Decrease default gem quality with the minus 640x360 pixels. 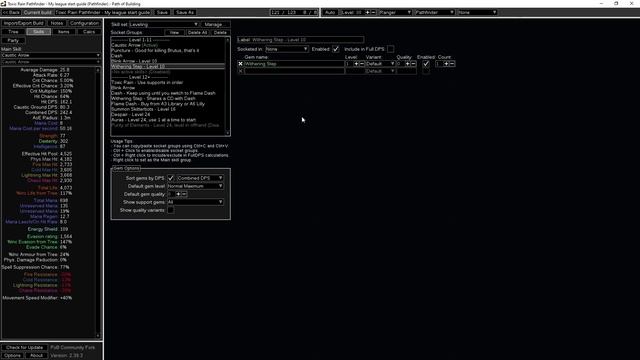tap(184, 194)
